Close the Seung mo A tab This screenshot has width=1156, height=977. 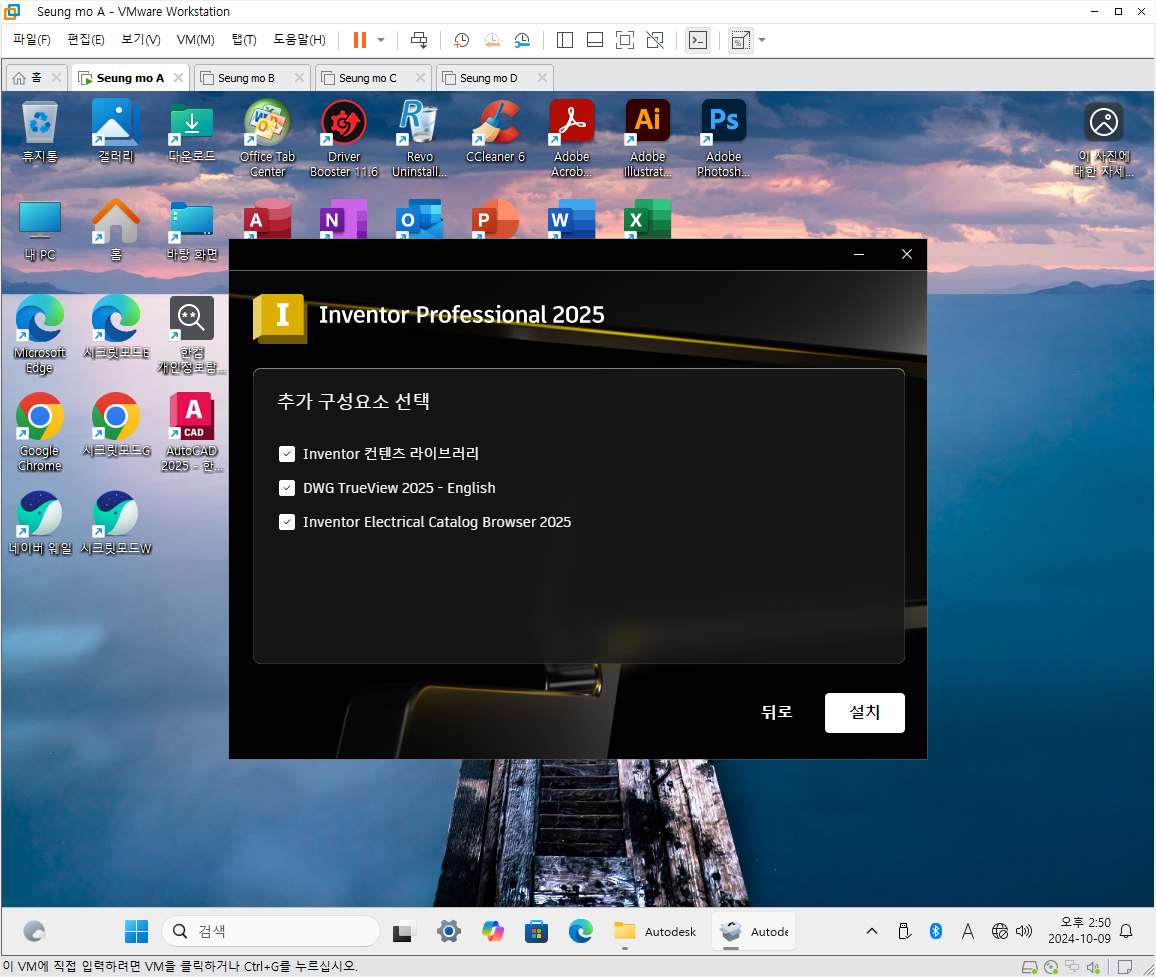point(178,77)
